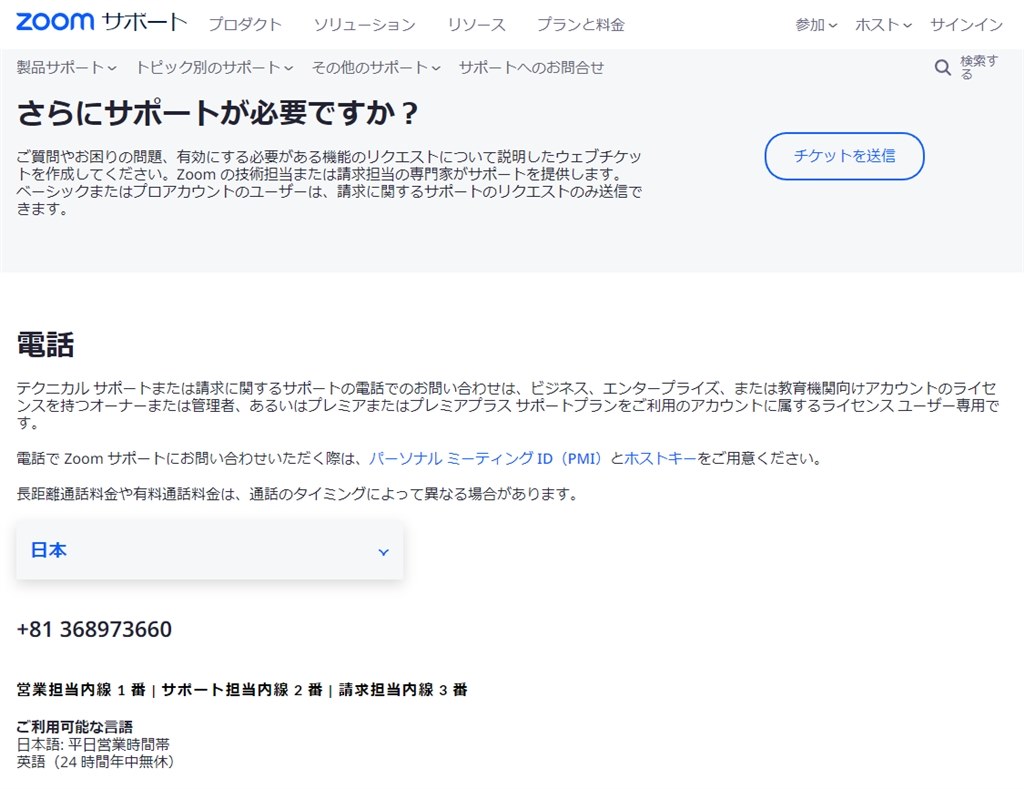Viewport: 1024px width, 789px height.
Task: Expand the ホスト menu arrow
Action: [907, 24]
